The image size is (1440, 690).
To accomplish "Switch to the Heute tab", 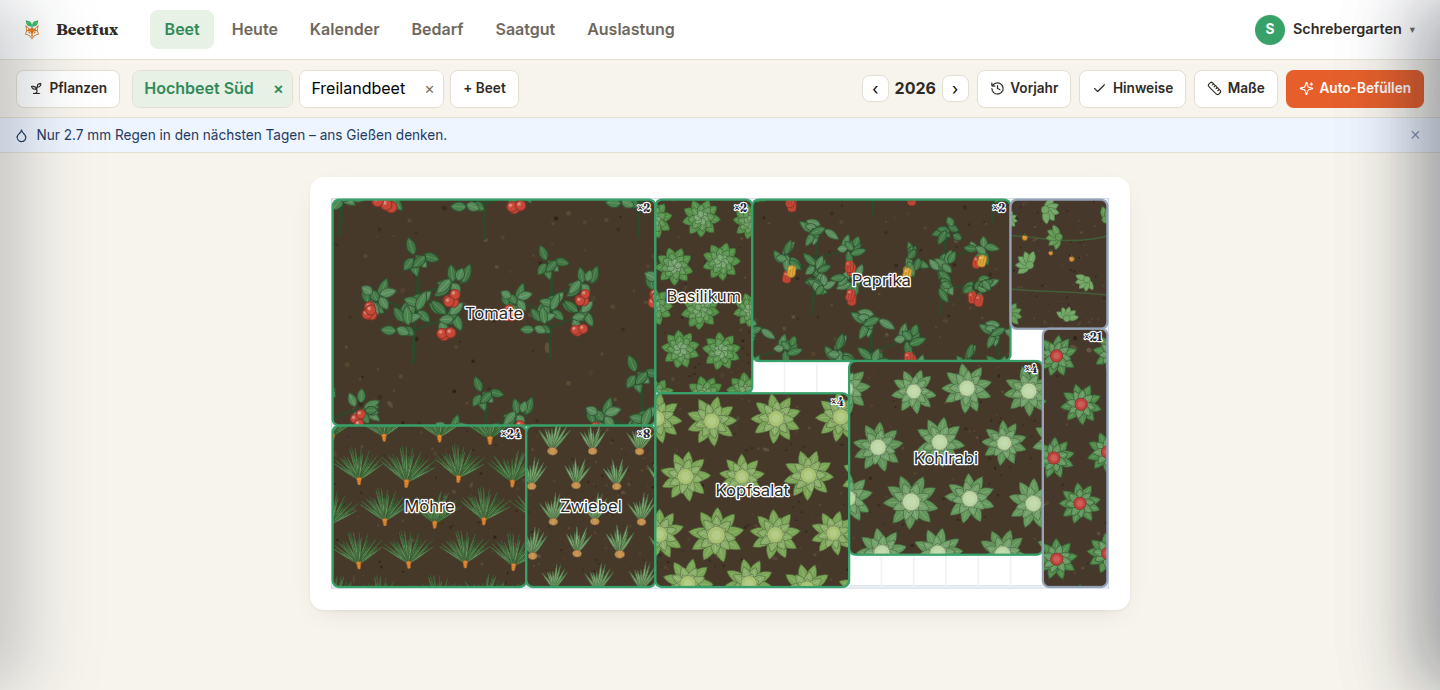I will [255, 29].
